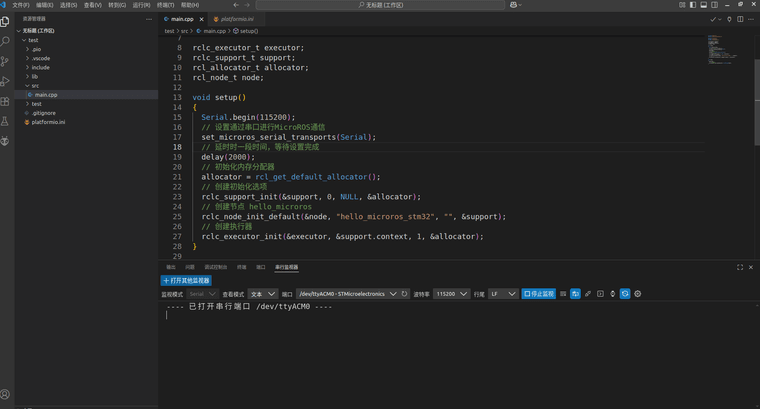Open the 115200 baud rate dropdown
The image size is (760, 409).
pyautogui.click(x=451, y=294)
